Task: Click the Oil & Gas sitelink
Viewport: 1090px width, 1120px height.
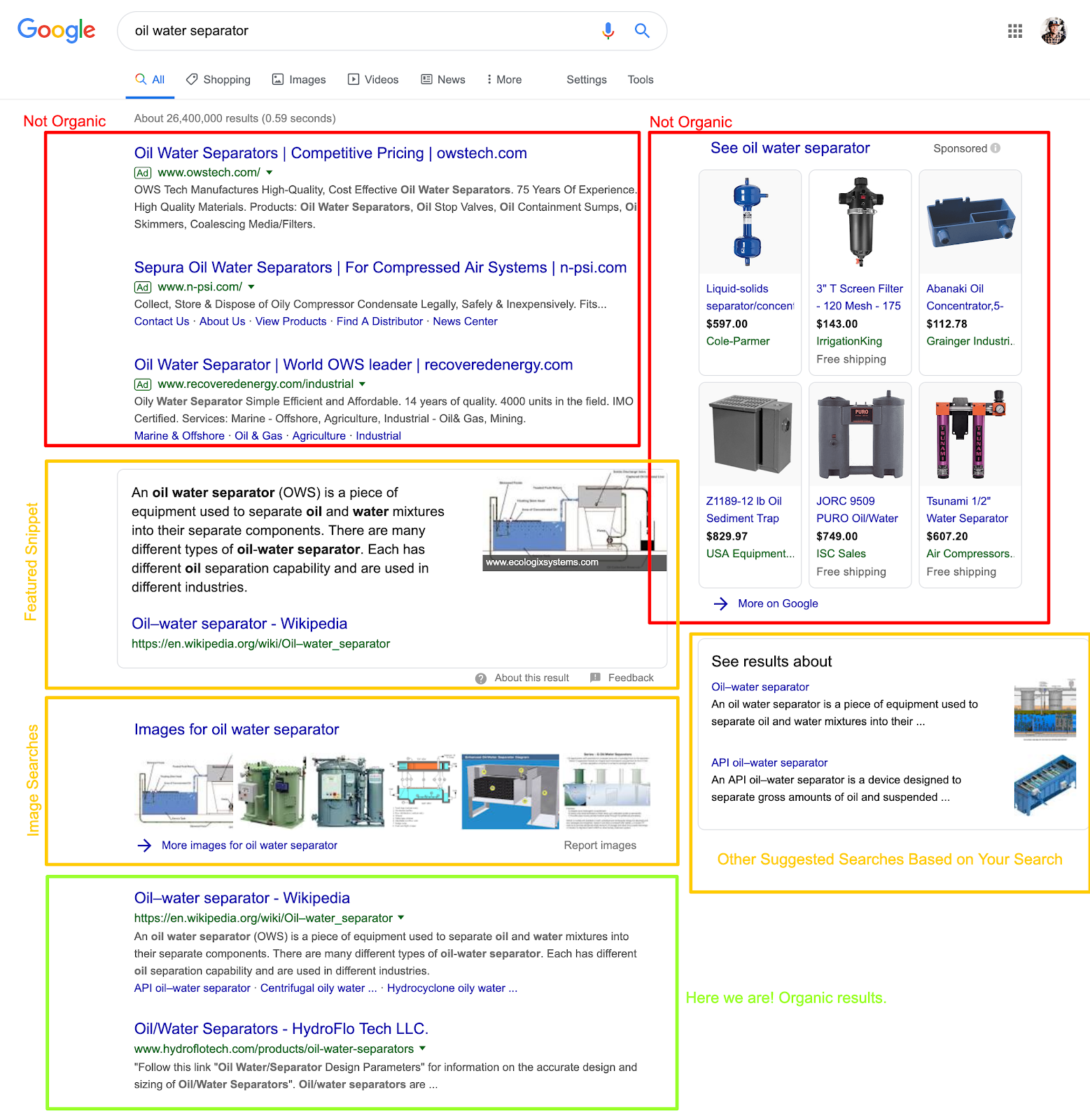Action: click(x=258, y=435)
